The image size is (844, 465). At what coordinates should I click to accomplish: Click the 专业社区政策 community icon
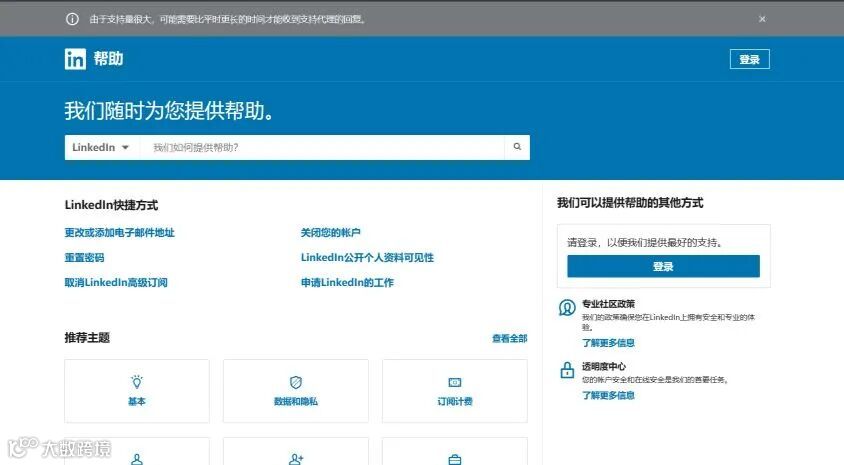[x=567, y=308]
